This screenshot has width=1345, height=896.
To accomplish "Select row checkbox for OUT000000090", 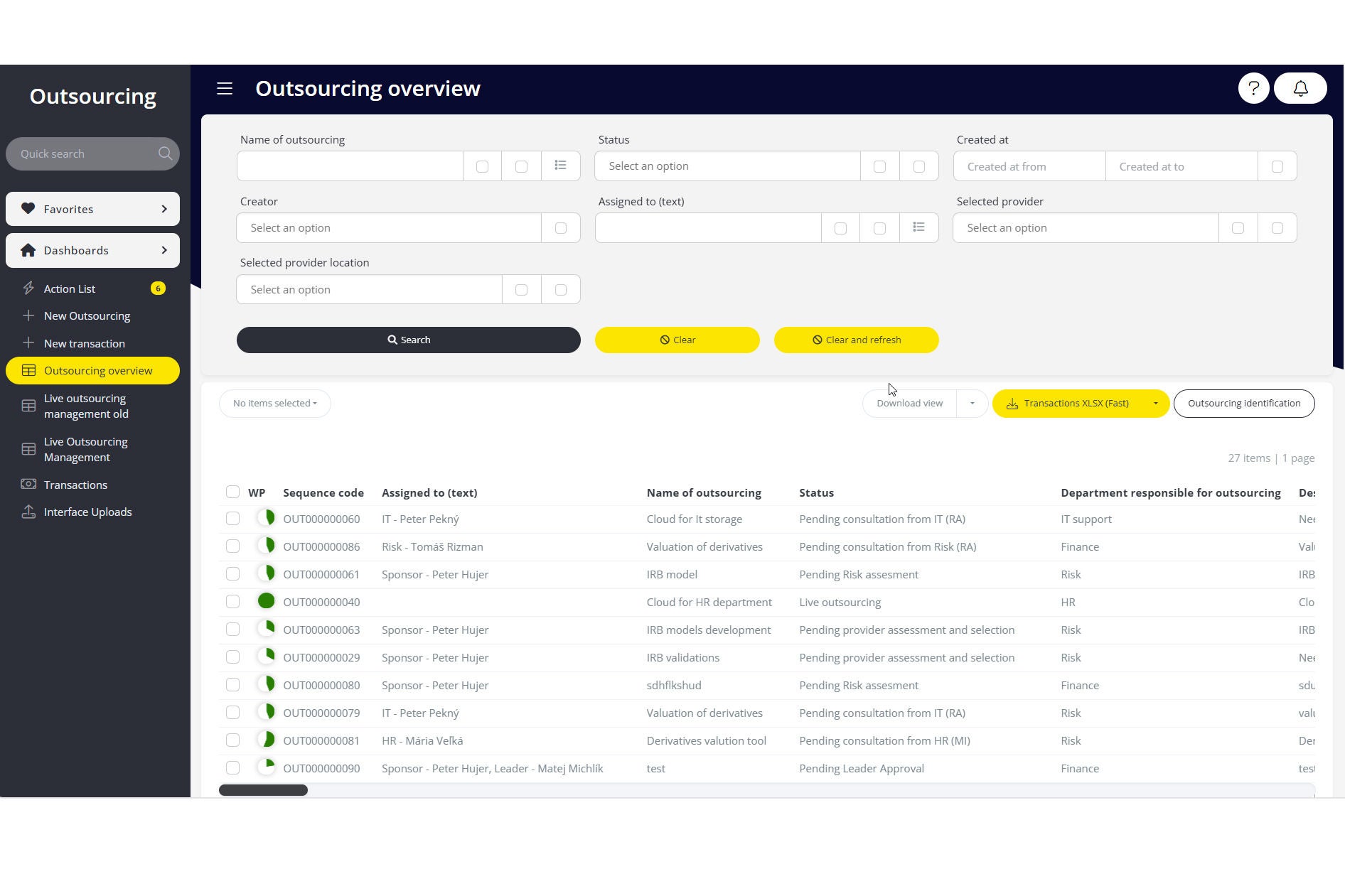I will (232, 767).
